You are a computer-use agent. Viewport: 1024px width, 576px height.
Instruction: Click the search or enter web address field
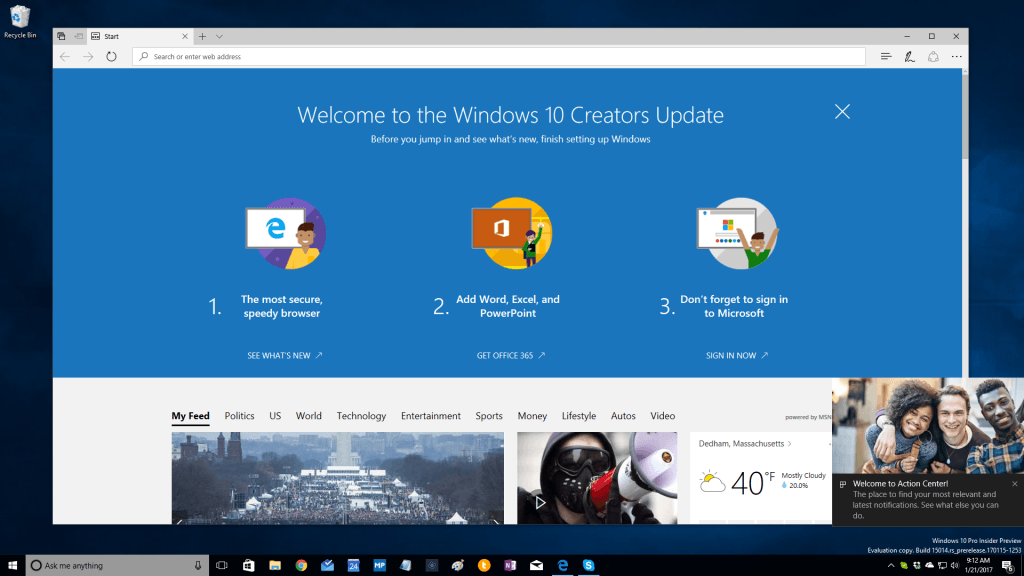pos(500,57)
